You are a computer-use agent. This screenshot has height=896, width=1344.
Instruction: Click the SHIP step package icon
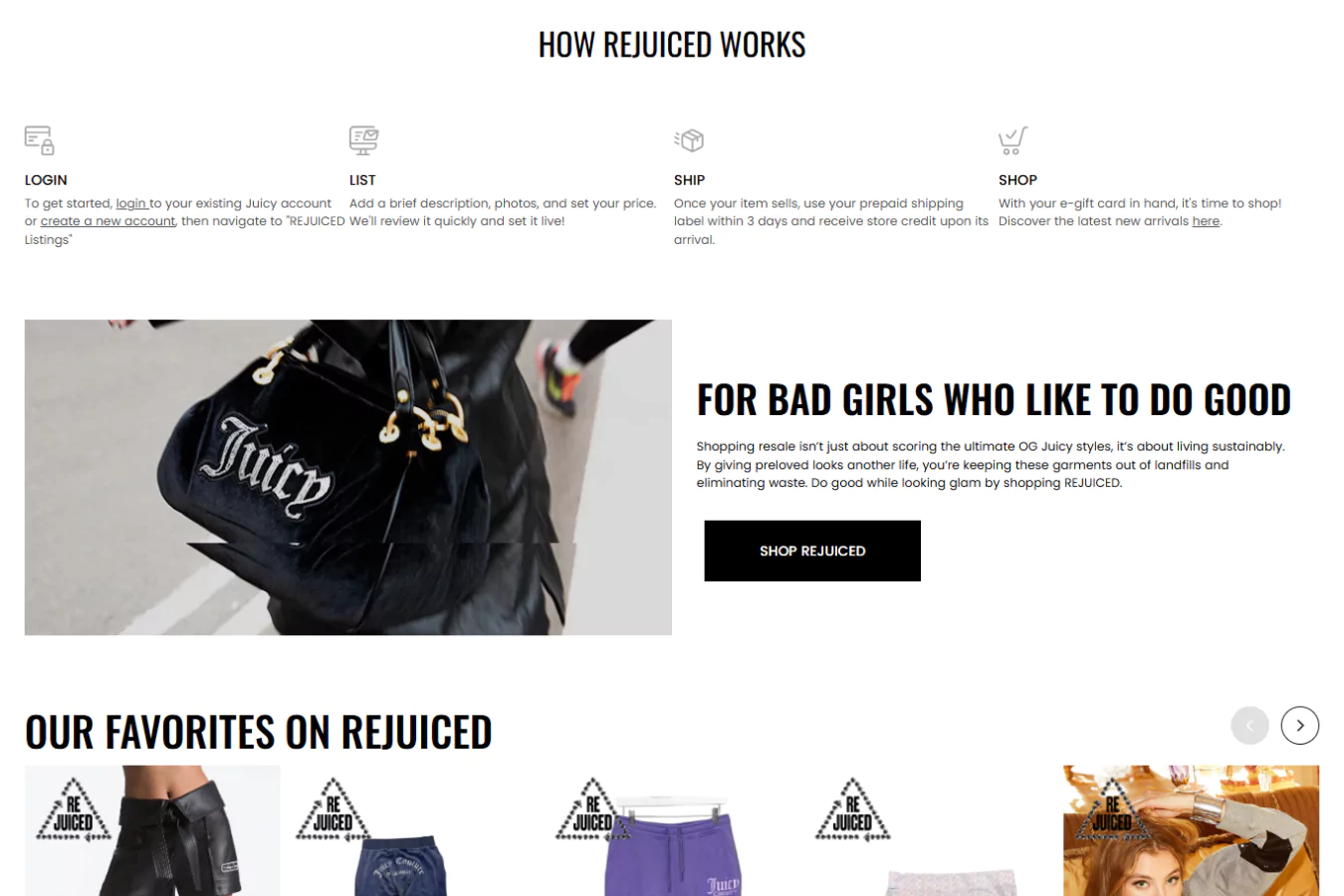point(689,140)
